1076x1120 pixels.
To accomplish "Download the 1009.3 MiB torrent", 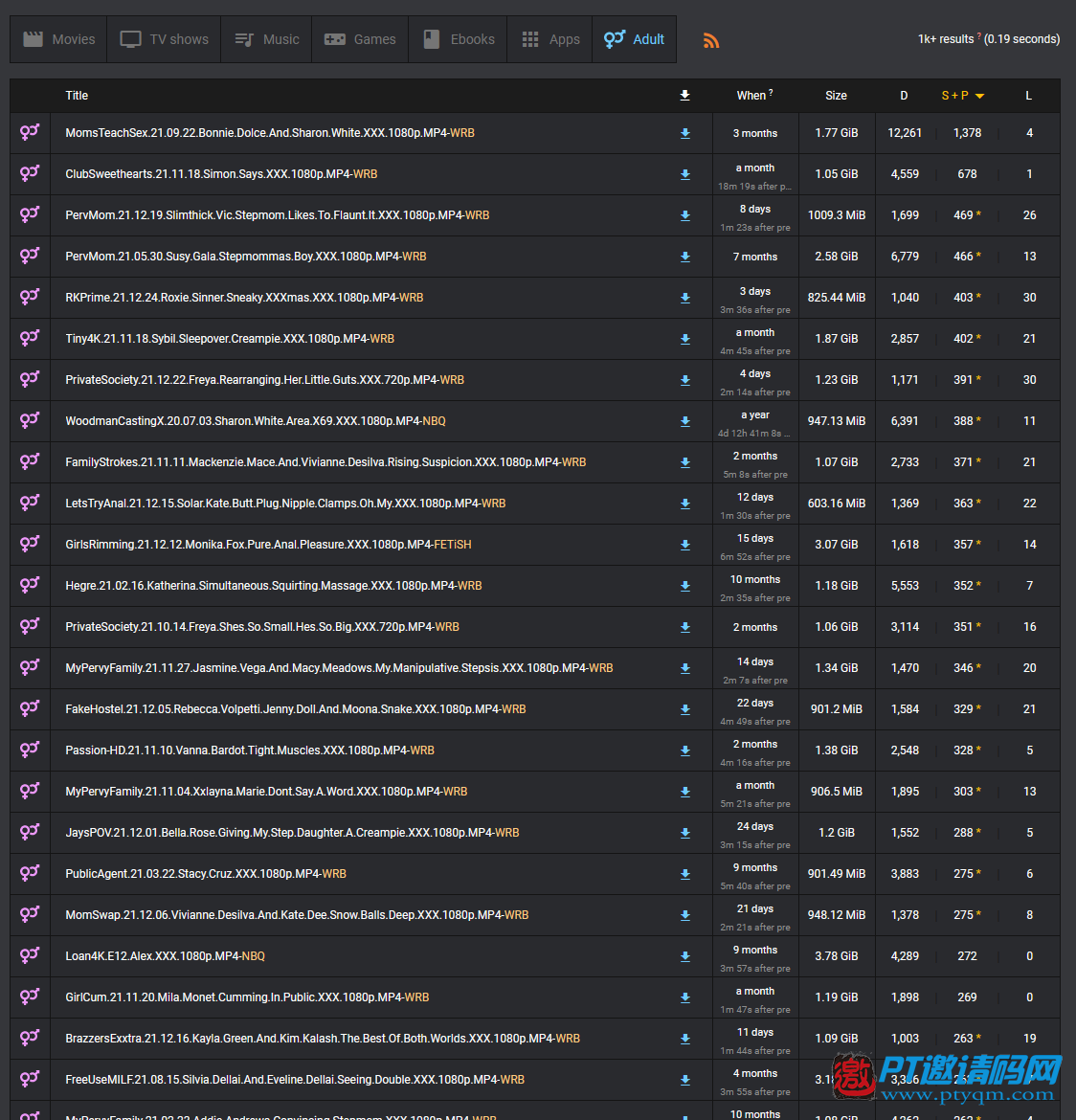I will click(x=685, y=215).
